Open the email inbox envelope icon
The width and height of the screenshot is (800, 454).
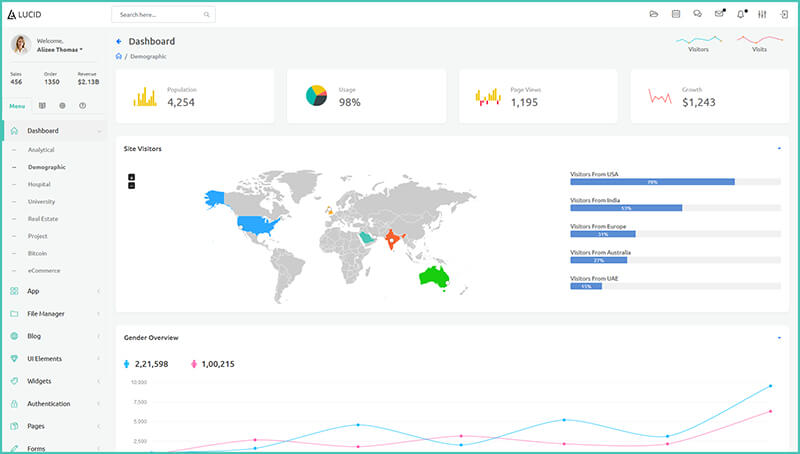tap(719, 14)
